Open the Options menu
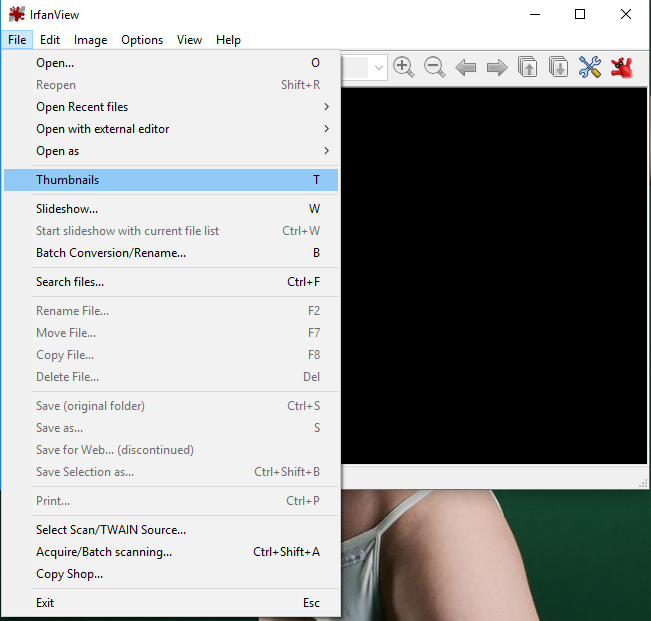 (142, 40)
